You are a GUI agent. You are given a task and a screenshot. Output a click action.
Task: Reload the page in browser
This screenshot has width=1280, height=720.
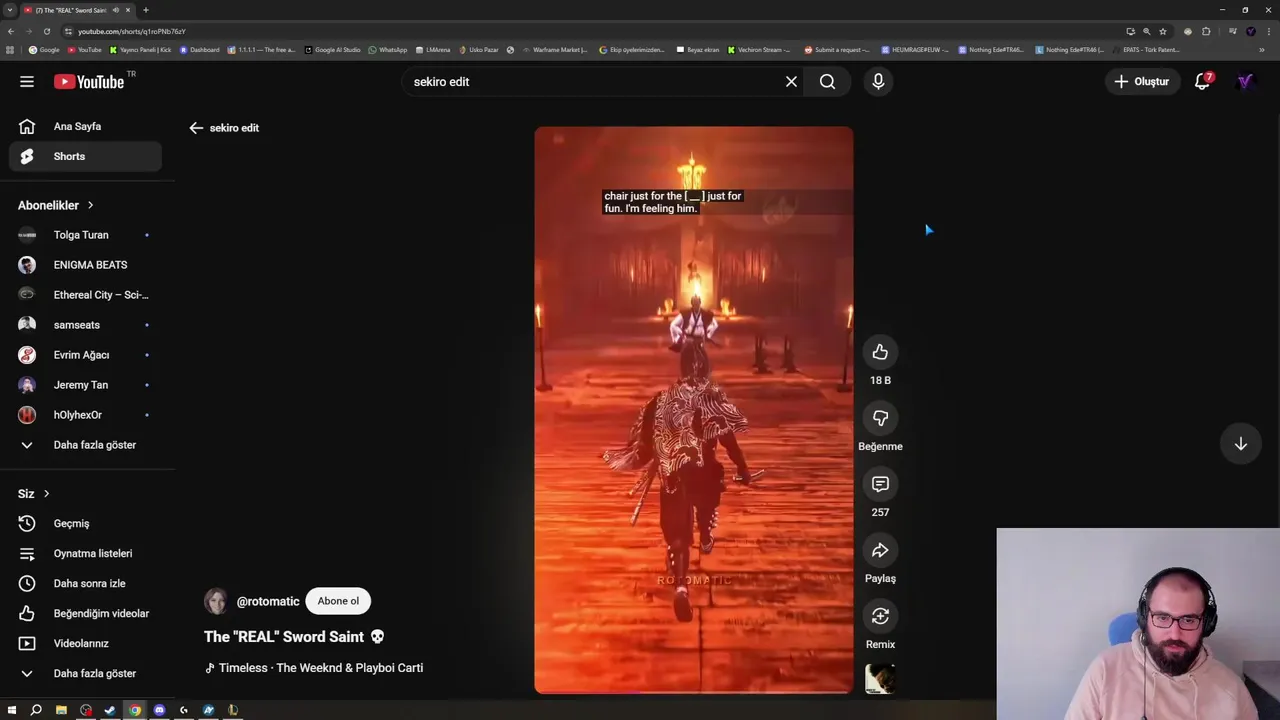[46, 31]
